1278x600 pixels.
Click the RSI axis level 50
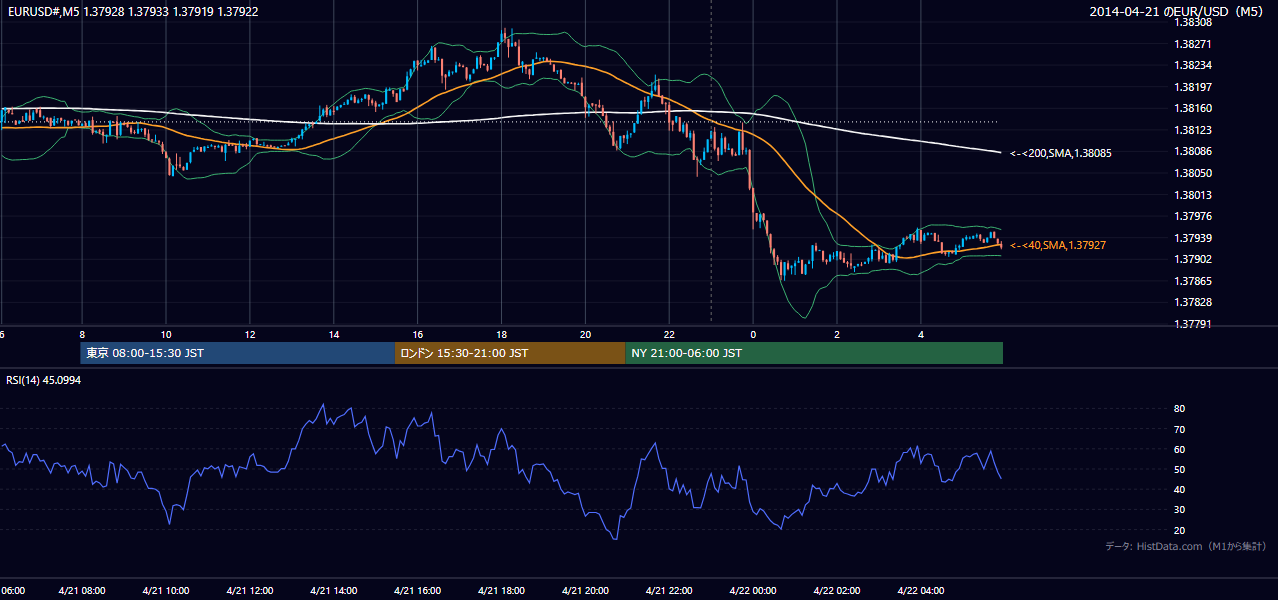[x=1179, y=469]
